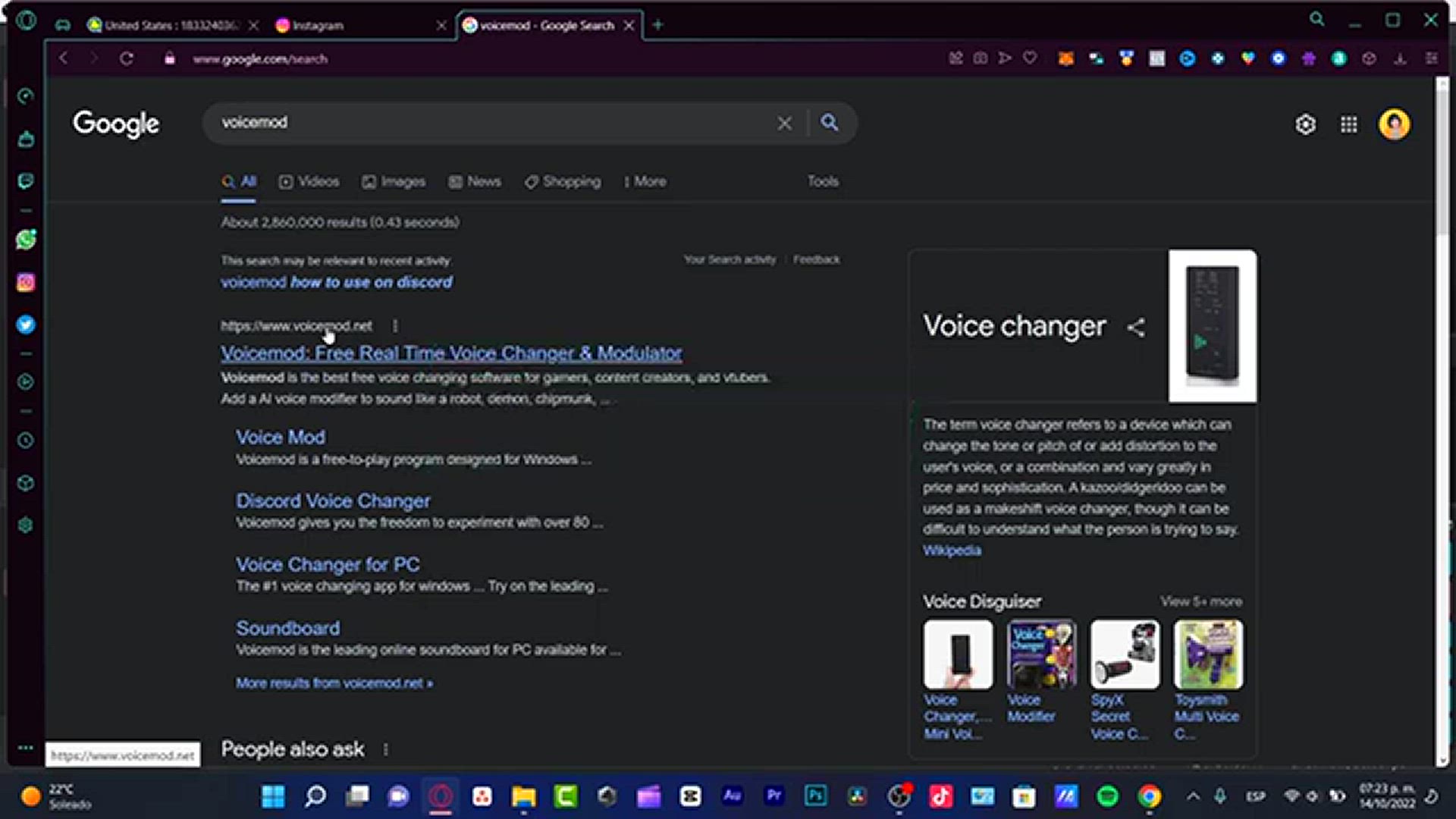Open Photoshop from the taskbar
Screen dimensions: 1456x819
(x=816, y=796)
